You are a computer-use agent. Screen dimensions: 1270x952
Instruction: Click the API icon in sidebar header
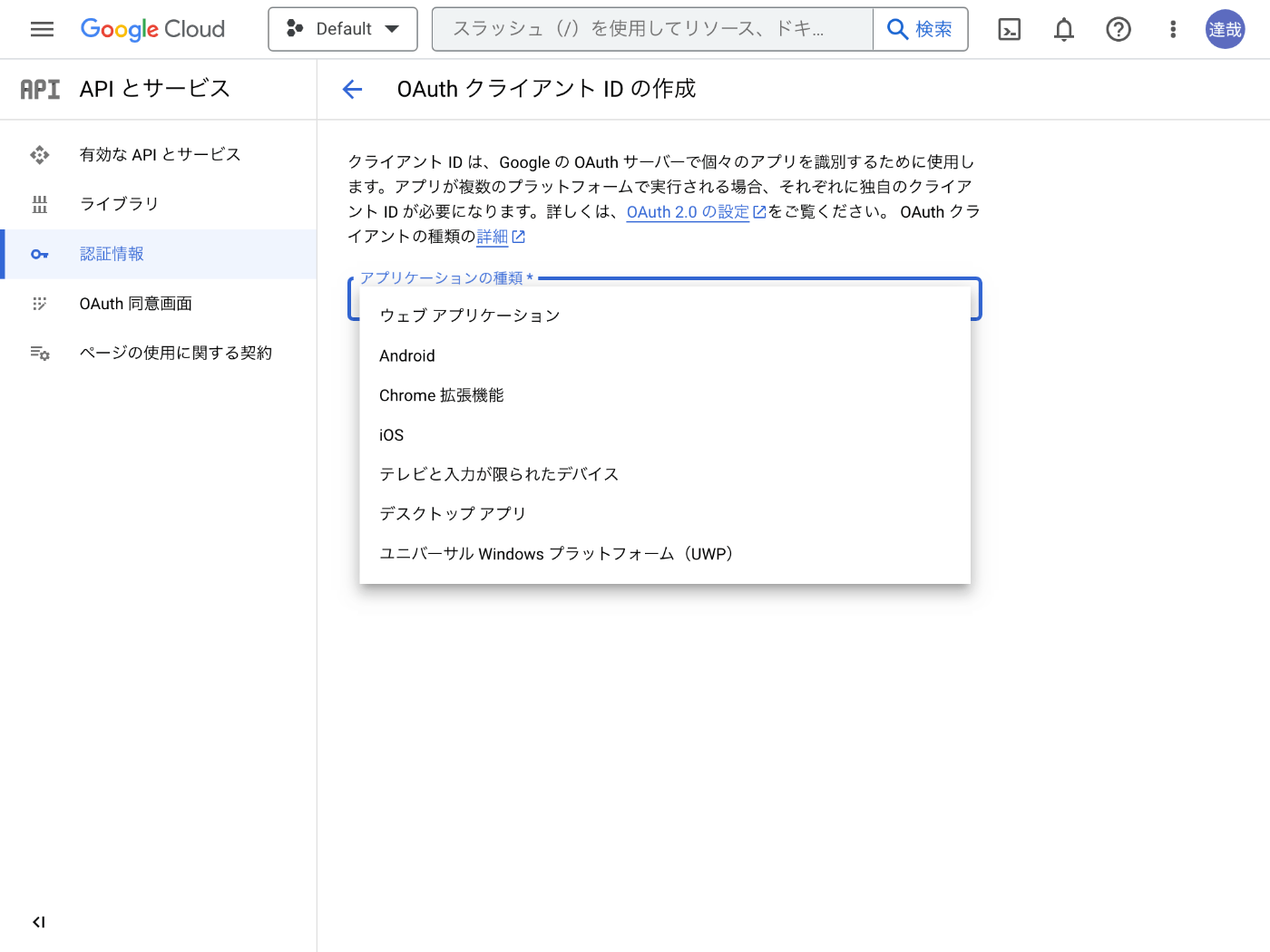(x=40, y=89)
